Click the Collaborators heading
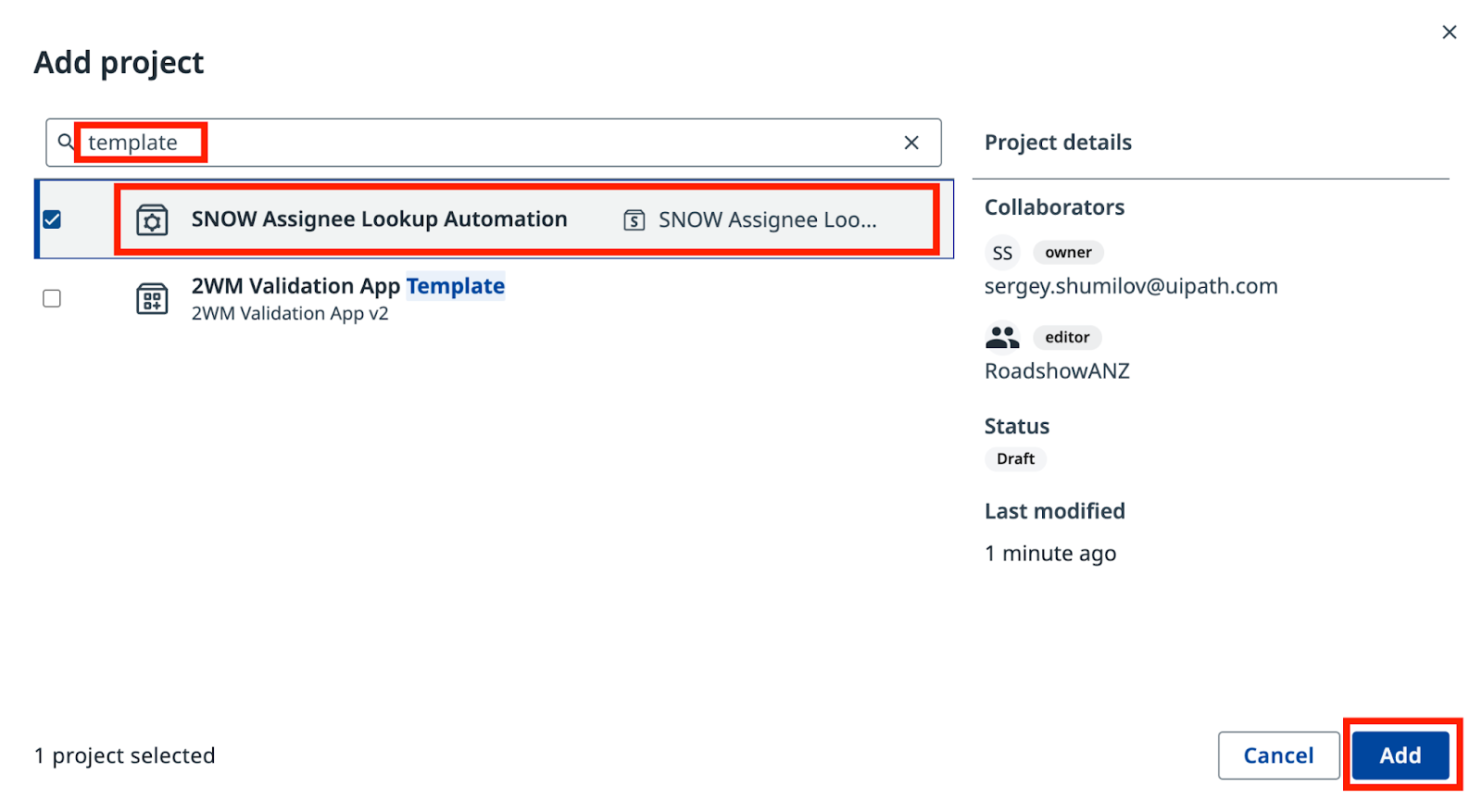The height and width of the screenshot is (812, 1482). tap(1054, 207)
